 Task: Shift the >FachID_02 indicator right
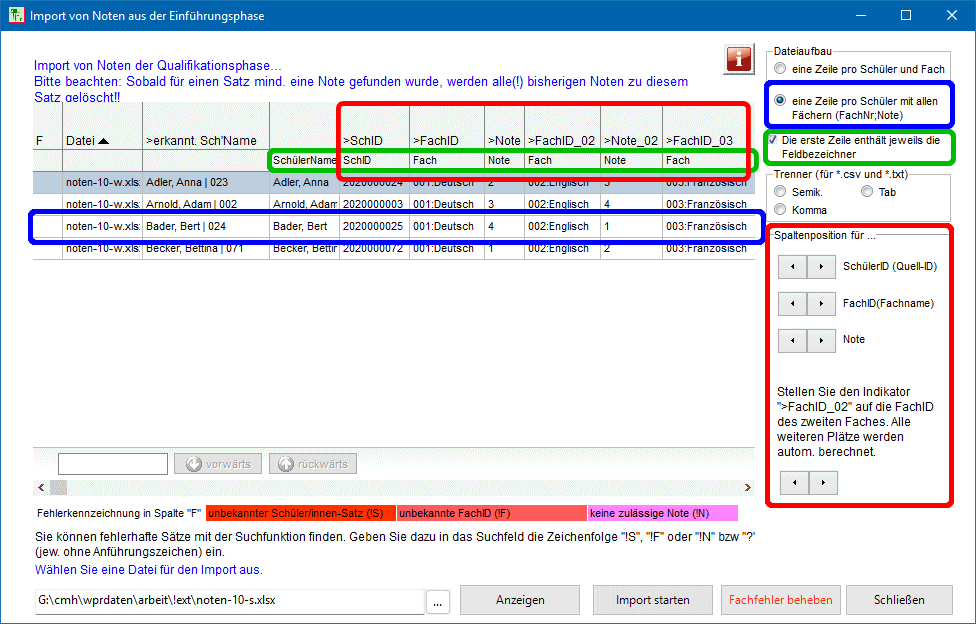coord(823,483)
